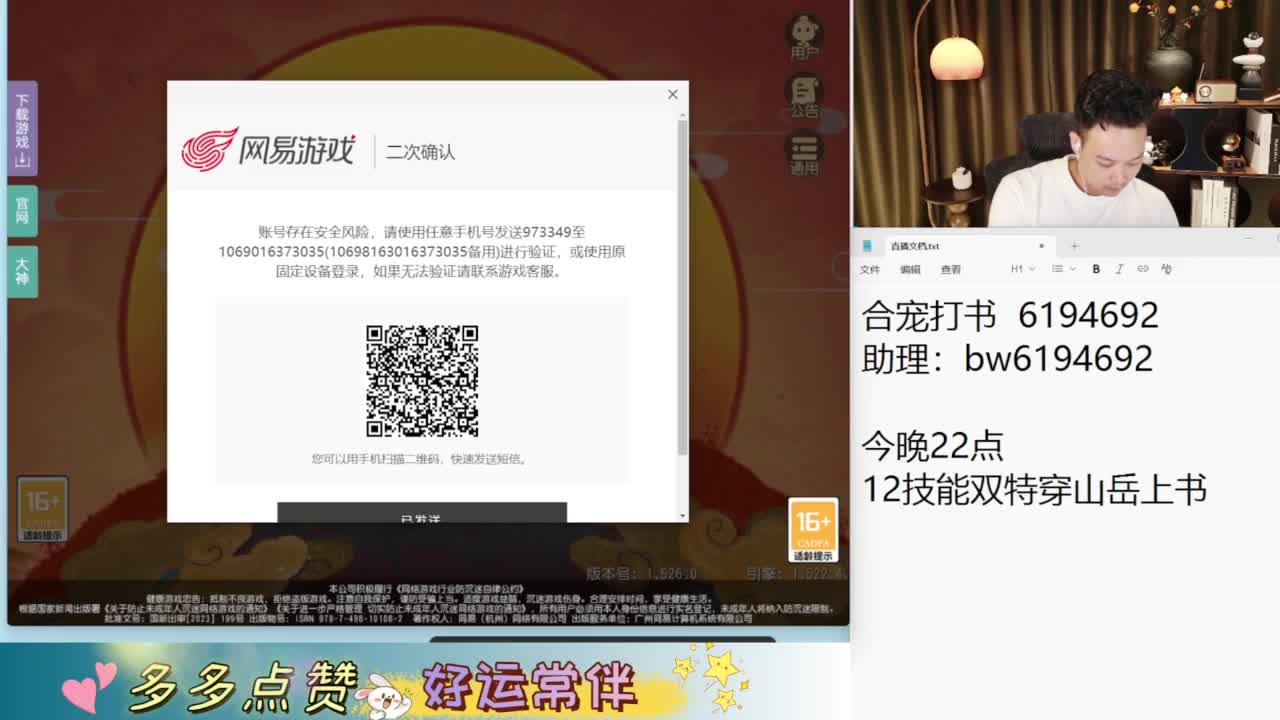Viewport: 1280px width, 720px height.
Task: Click the 您可以用手机扫描二维码 hint text
Action: tap(420, 459)
